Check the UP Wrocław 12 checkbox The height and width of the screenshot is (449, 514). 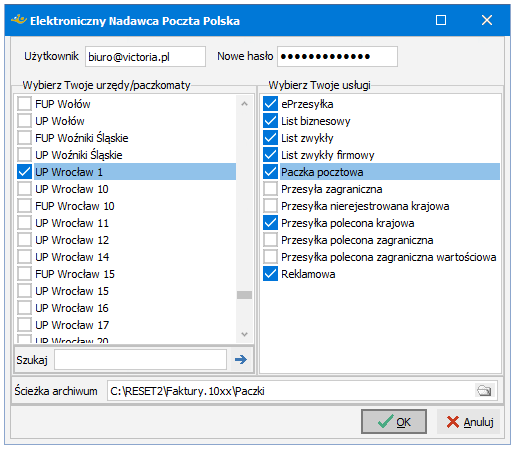tap(24, 240)
